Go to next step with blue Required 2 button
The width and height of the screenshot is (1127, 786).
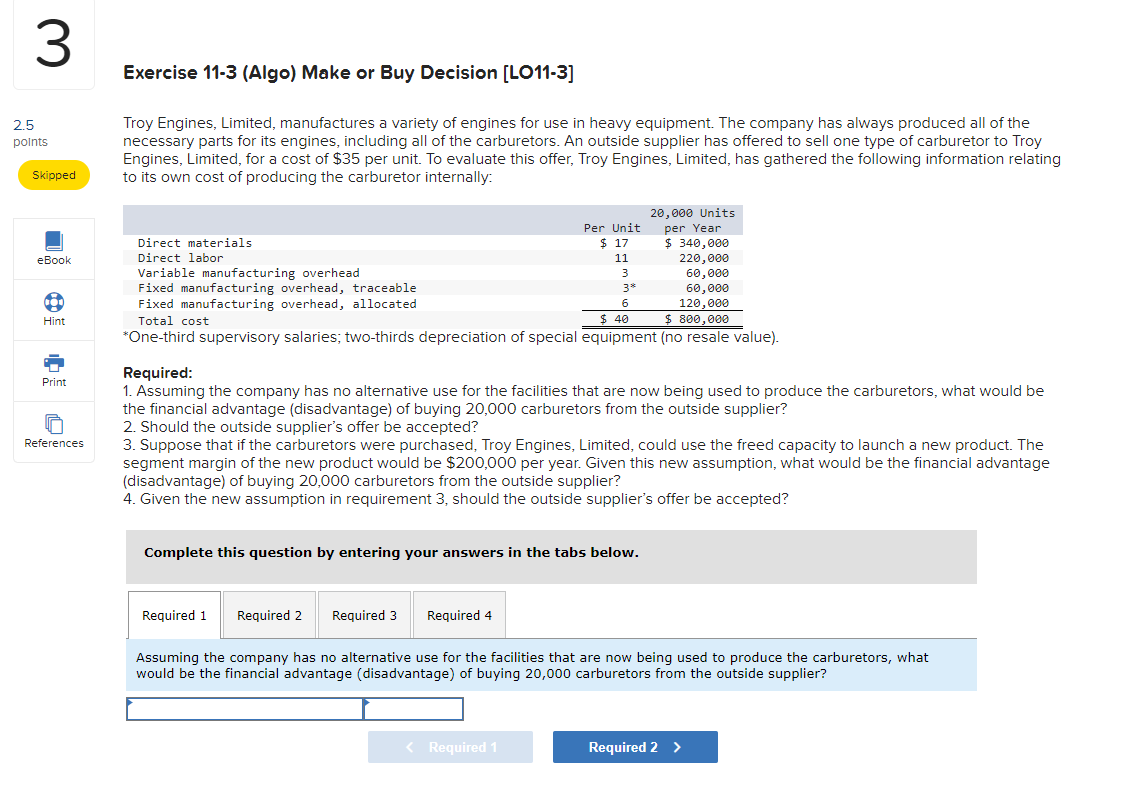pos(635,747)
